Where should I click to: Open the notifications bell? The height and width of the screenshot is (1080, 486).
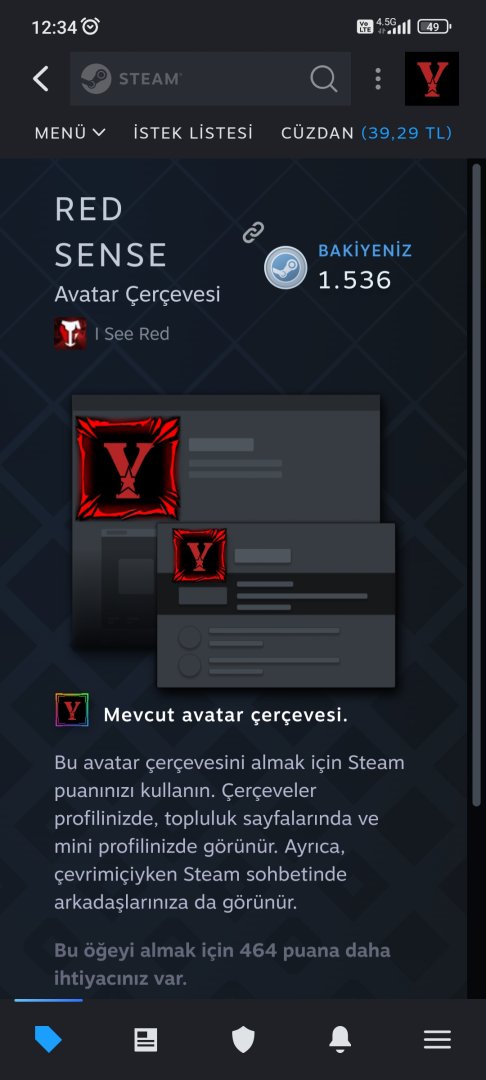click(340, 1039)
